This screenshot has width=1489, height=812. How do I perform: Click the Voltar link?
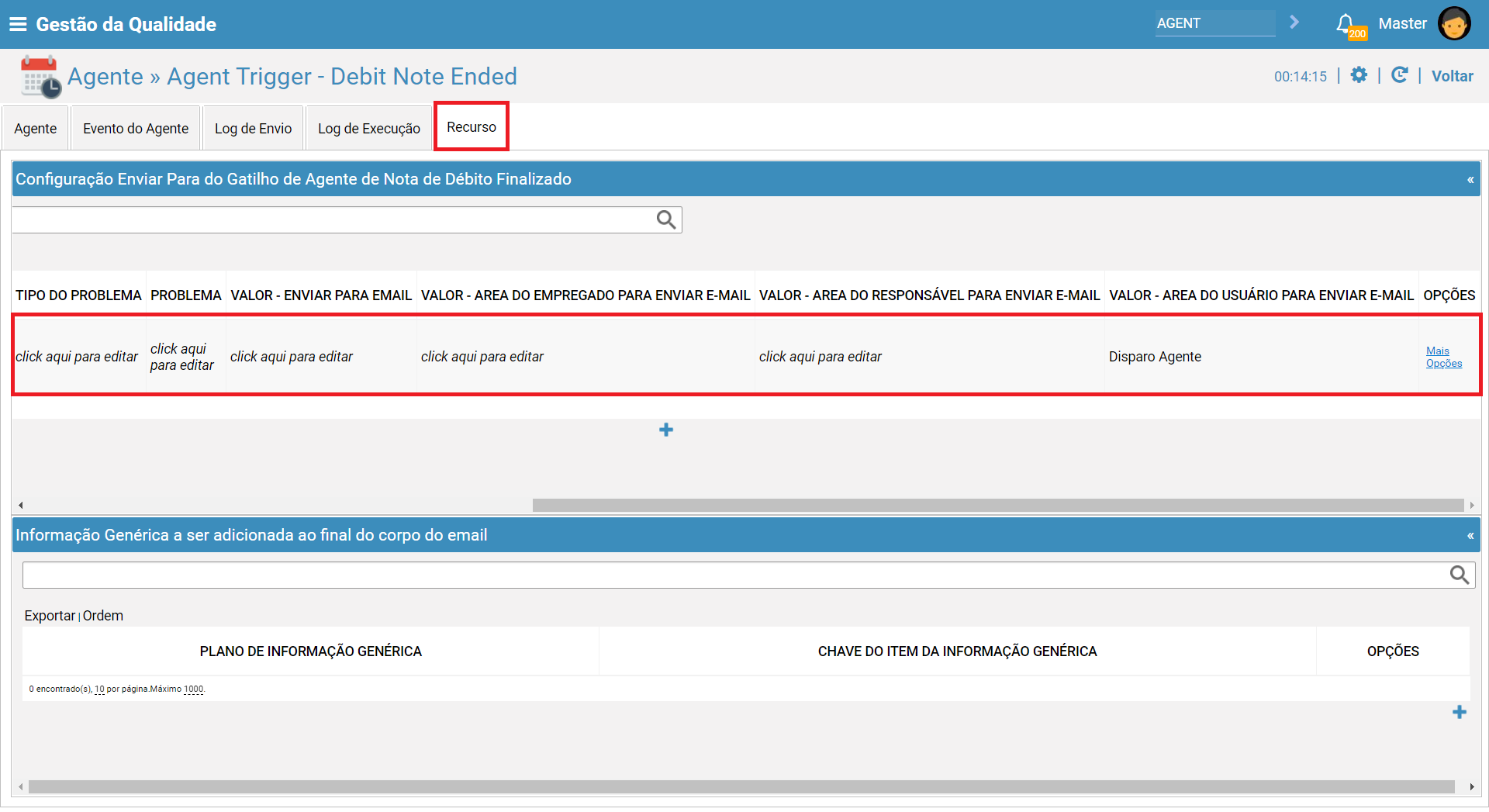coord(1452,76)
